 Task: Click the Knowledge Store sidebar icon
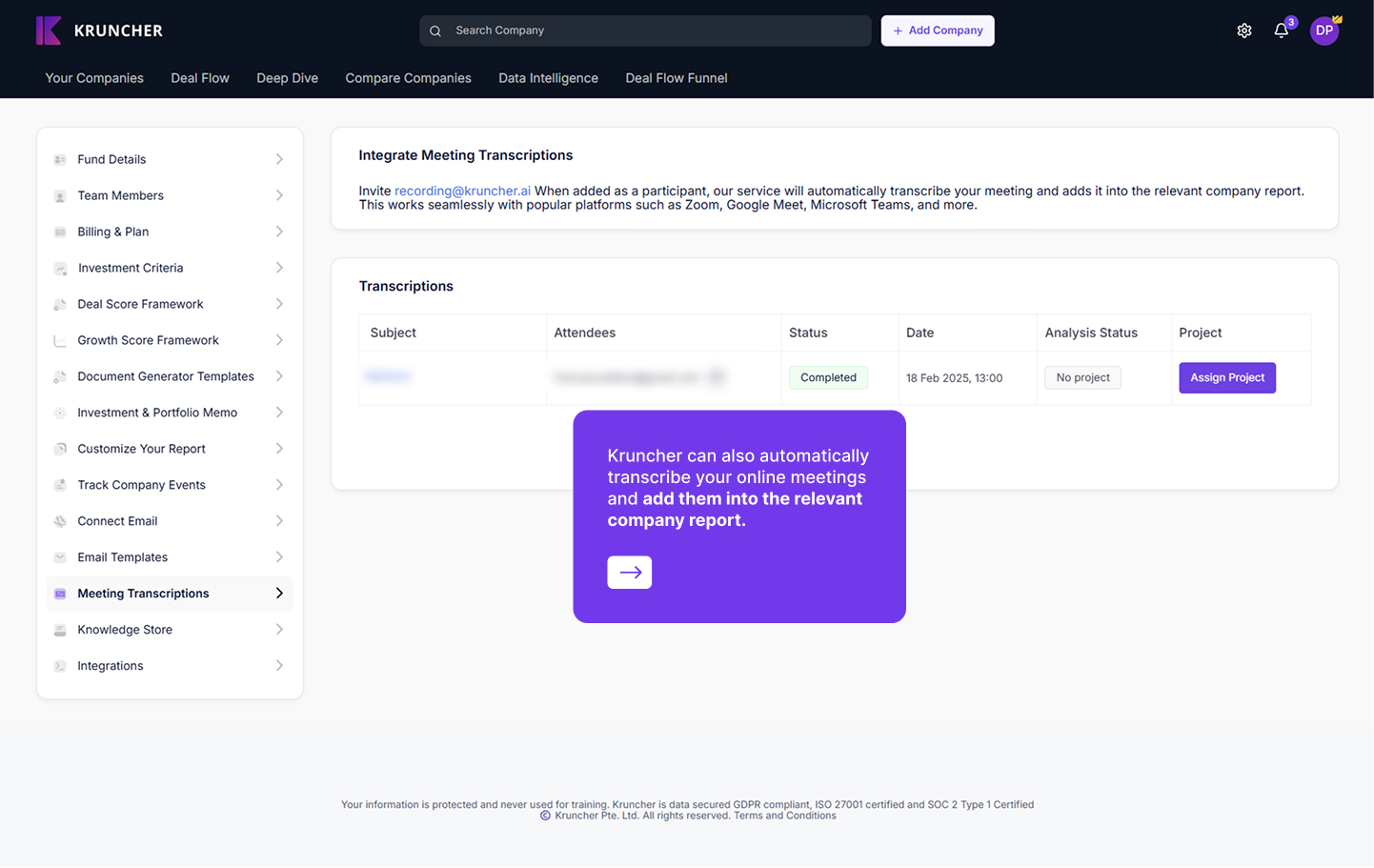[x=60, y=630]
